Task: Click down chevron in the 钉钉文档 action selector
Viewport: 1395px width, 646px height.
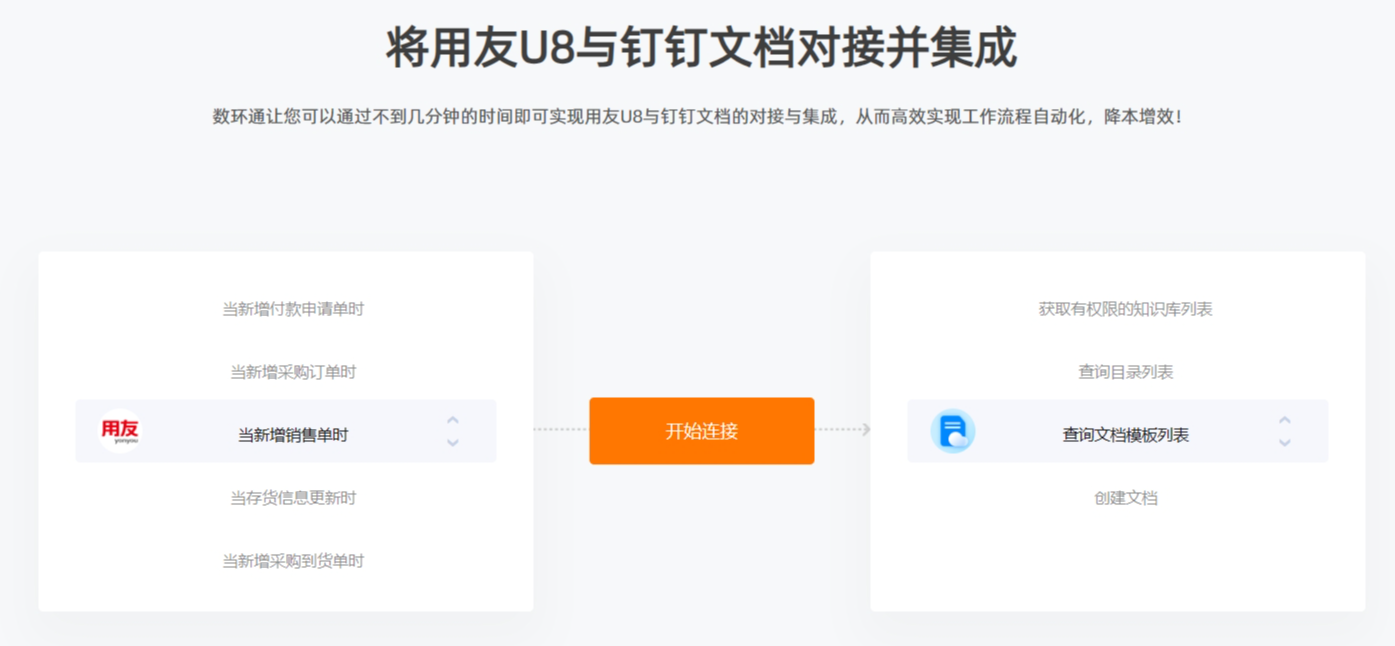Action: (1285, 442)
